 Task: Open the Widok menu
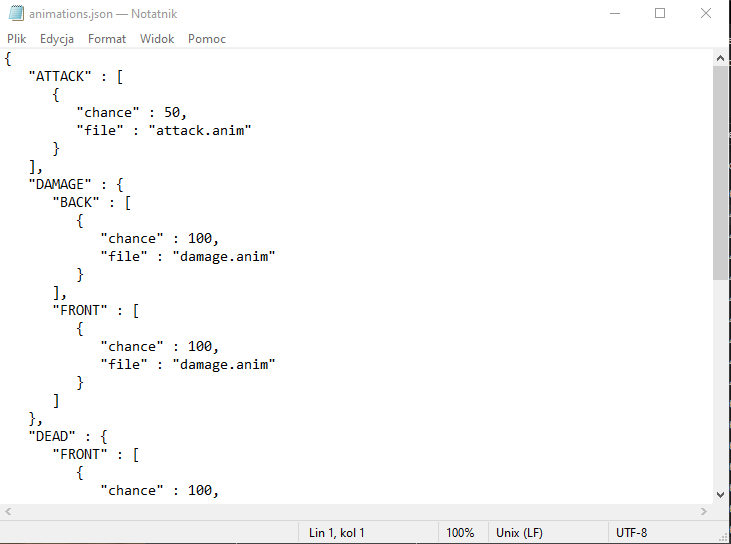[157, 39]
